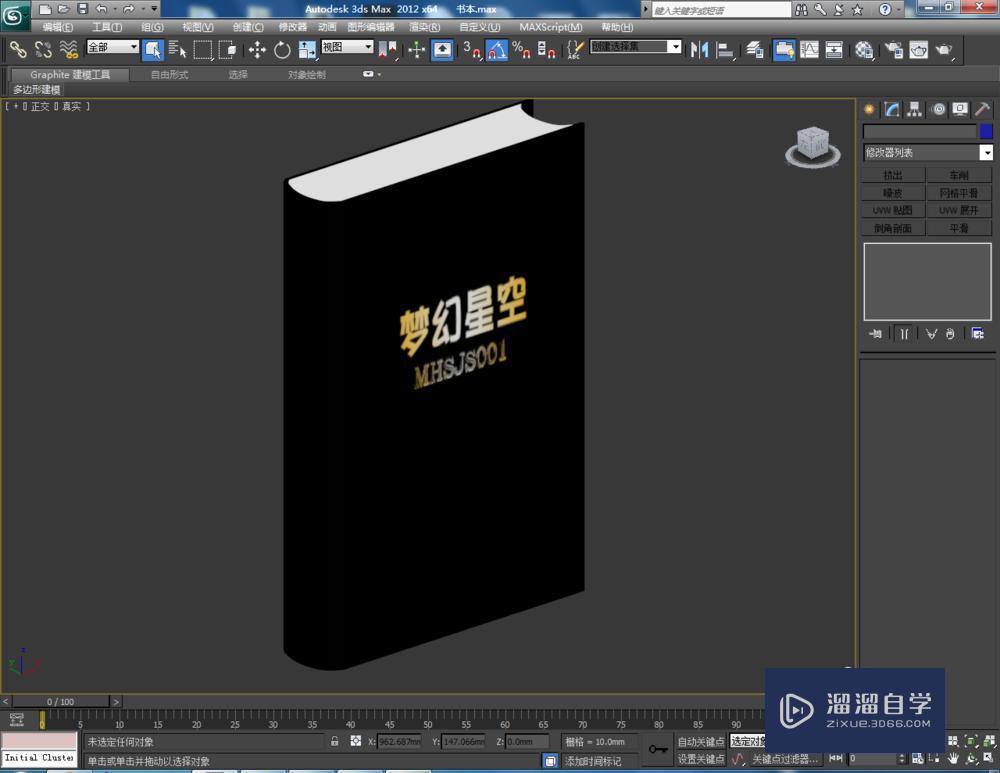Click the Mirror tool icon
This screenshot has width=1000, height=773.
coord(700,49)
